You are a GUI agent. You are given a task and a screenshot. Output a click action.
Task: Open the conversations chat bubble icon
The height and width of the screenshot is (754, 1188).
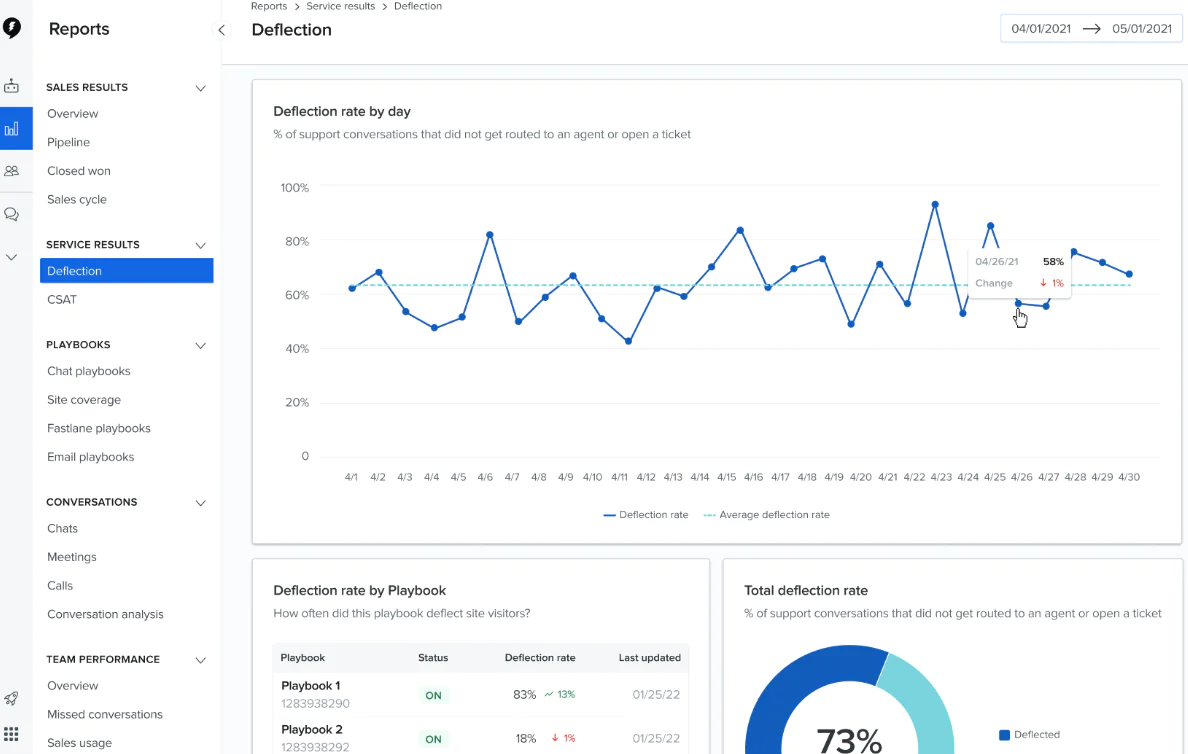tap(11, 214)
